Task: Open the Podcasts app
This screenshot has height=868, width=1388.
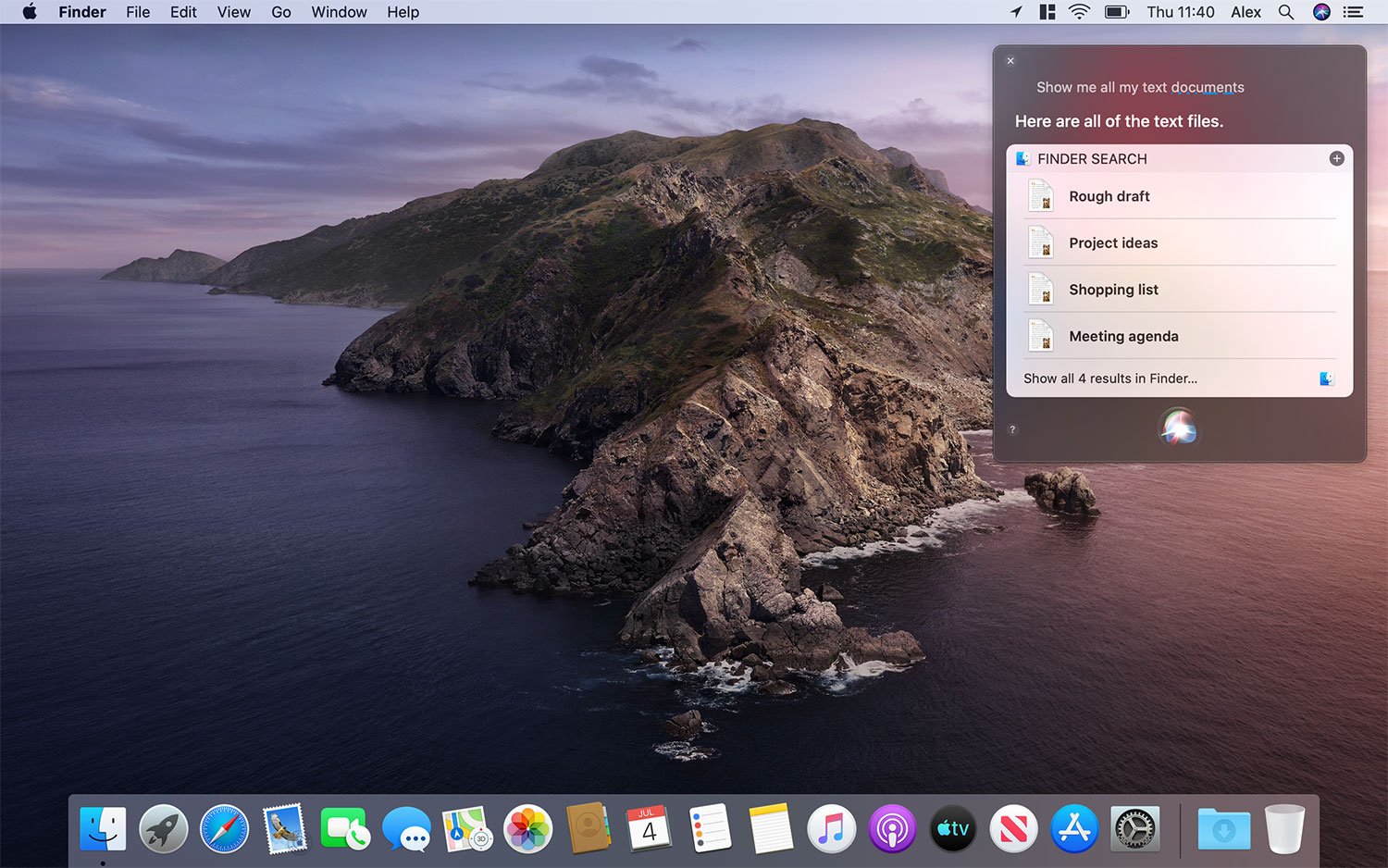Action: coord(891,828)
